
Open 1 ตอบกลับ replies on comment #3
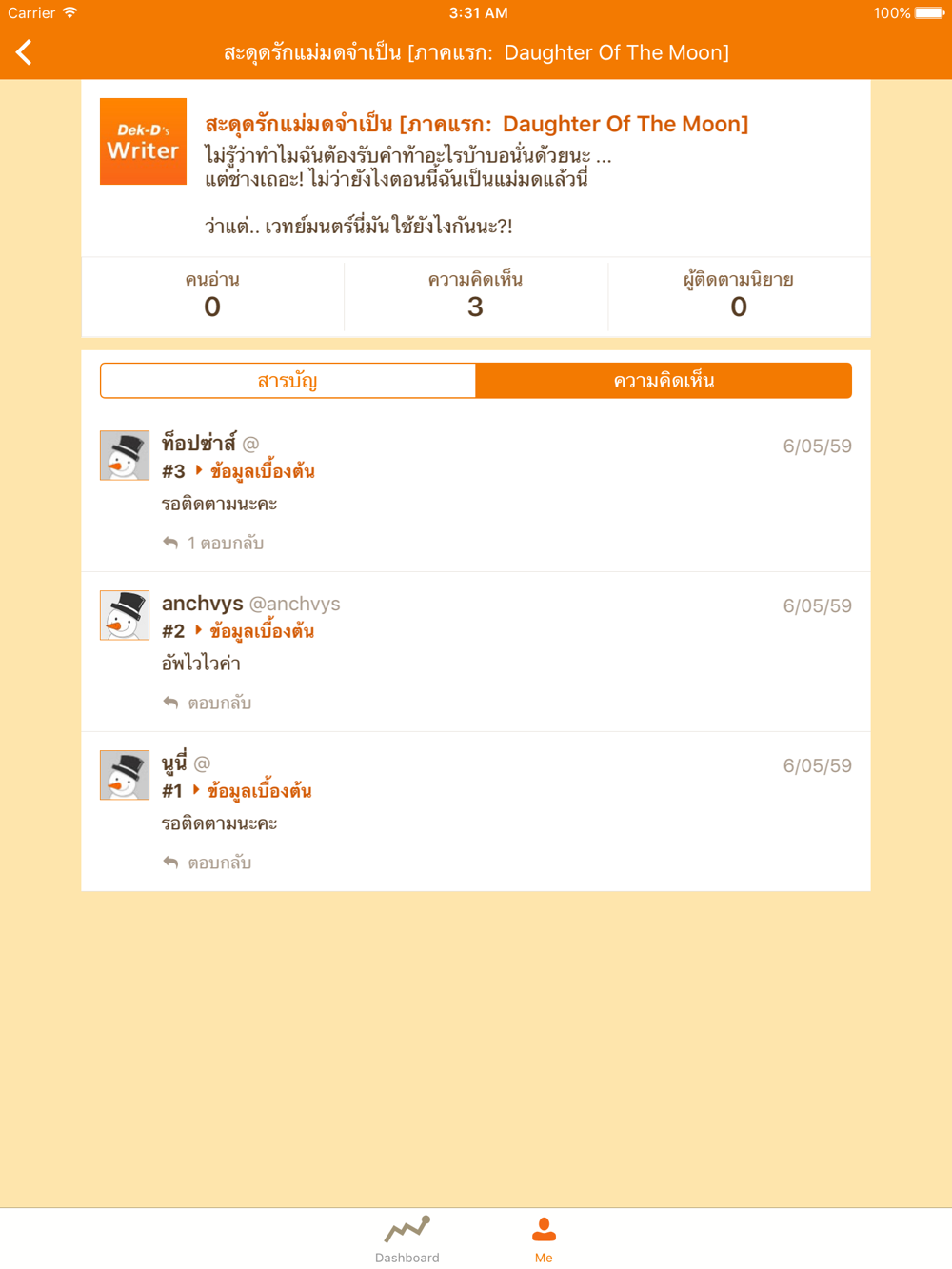click(x=225, y=543)
